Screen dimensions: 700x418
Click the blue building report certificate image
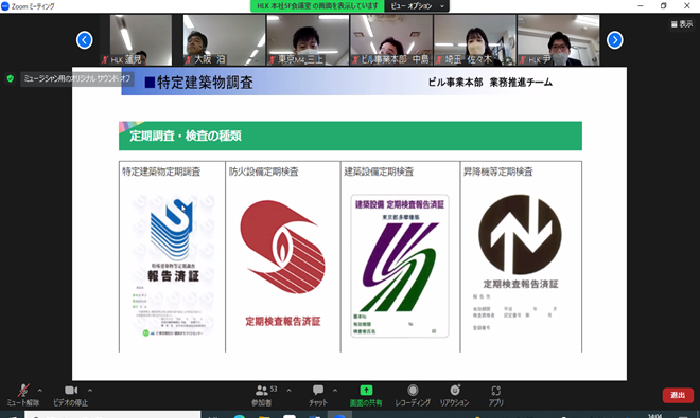pyautogui.click(x=173, y=266)
